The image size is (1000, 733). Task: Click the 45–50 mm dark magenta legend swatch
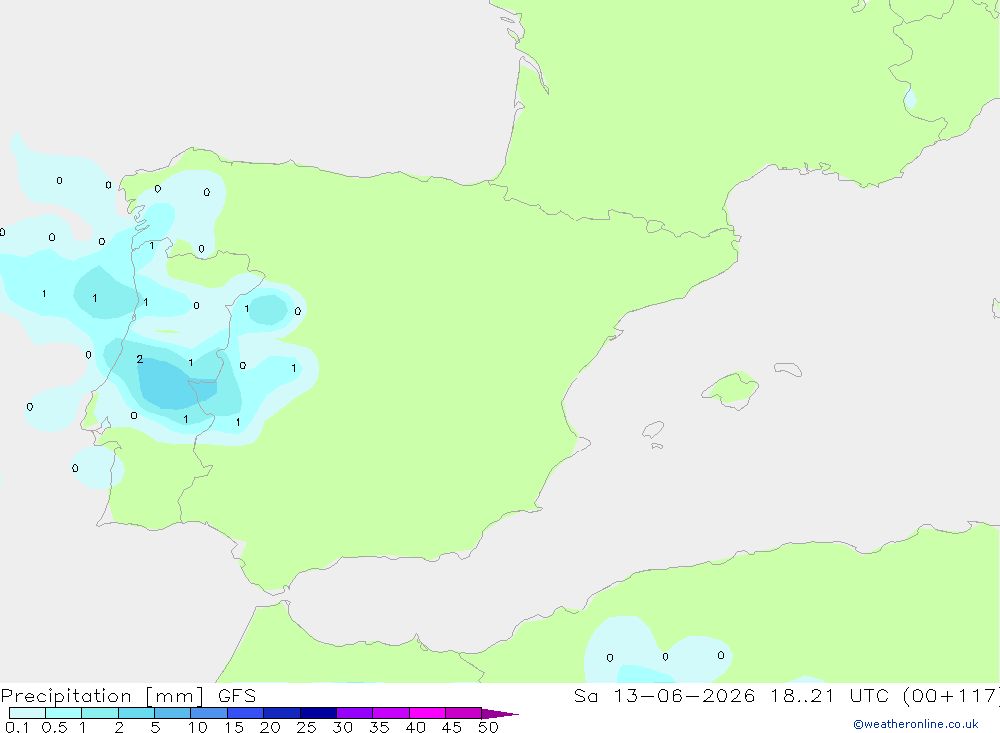(464, 713)
